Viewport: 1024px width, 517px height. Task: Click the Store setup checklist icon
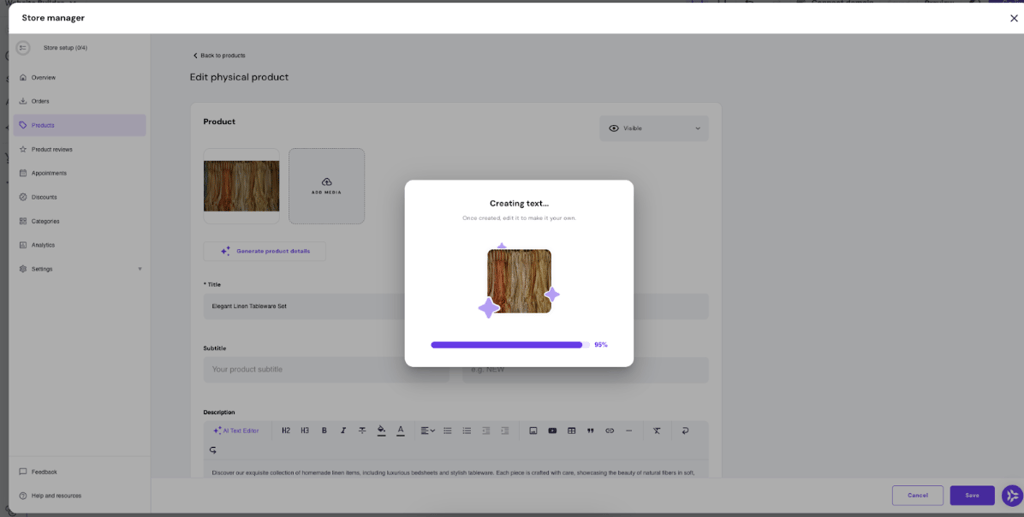pyautogui.click(x=23, y=48)
